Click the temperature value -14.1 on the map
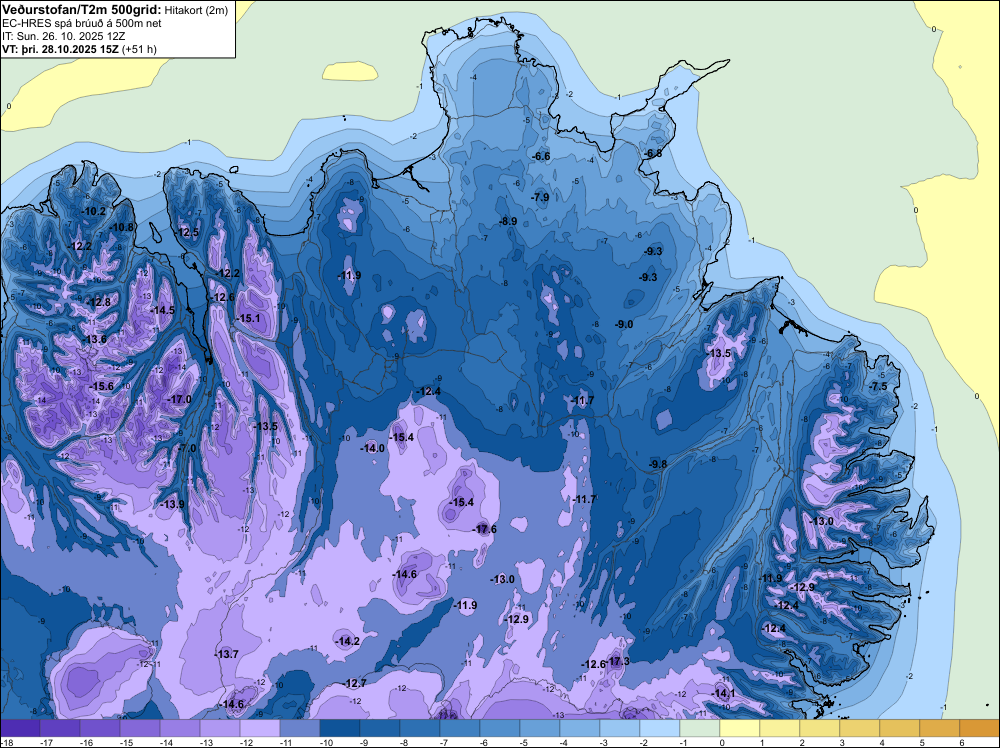The image size is (1000, 748). pos(723,694)
